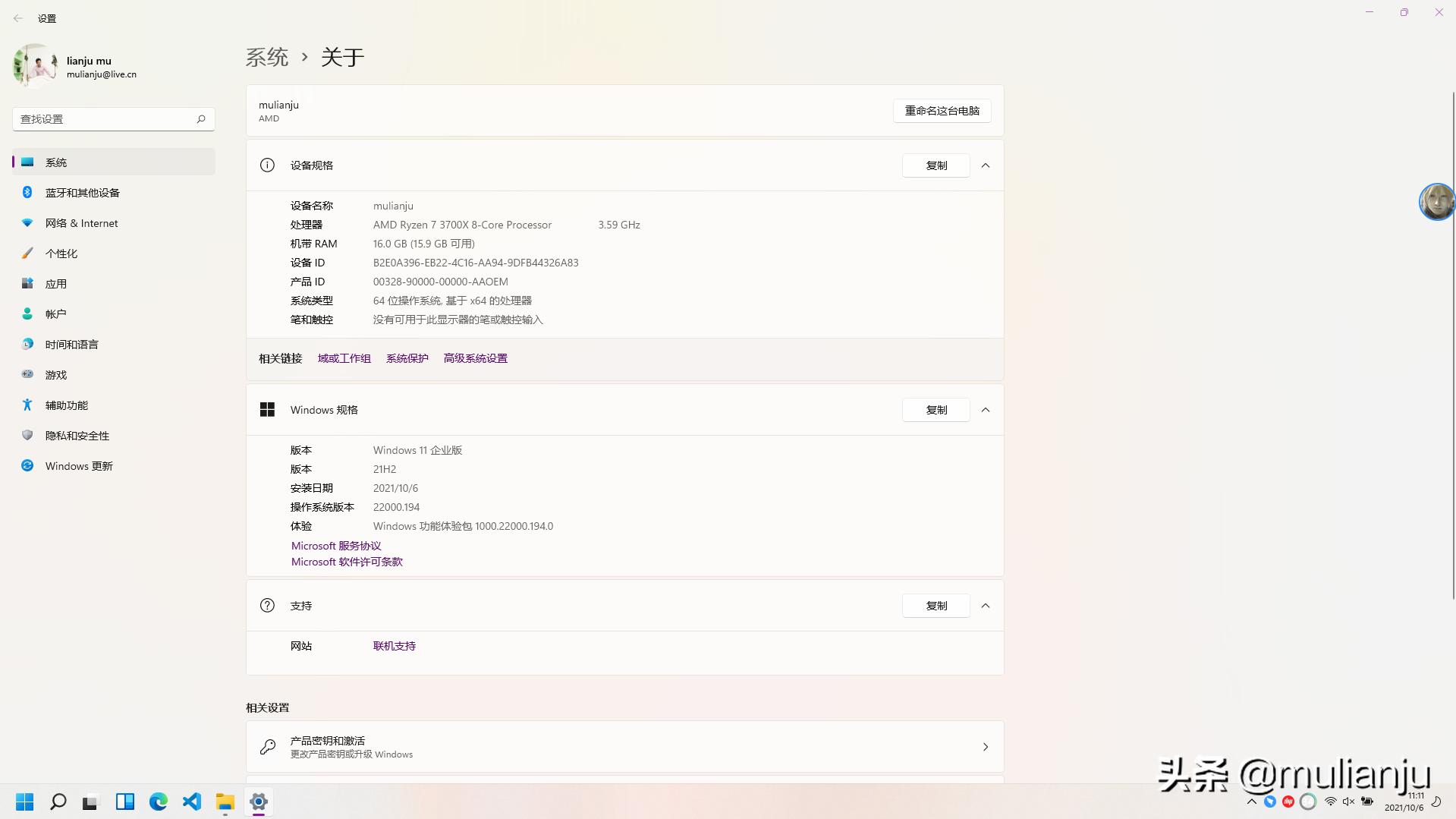Select 网络 & Internet in sidebar
This screenshot has height=819, width=1456.
81,222
